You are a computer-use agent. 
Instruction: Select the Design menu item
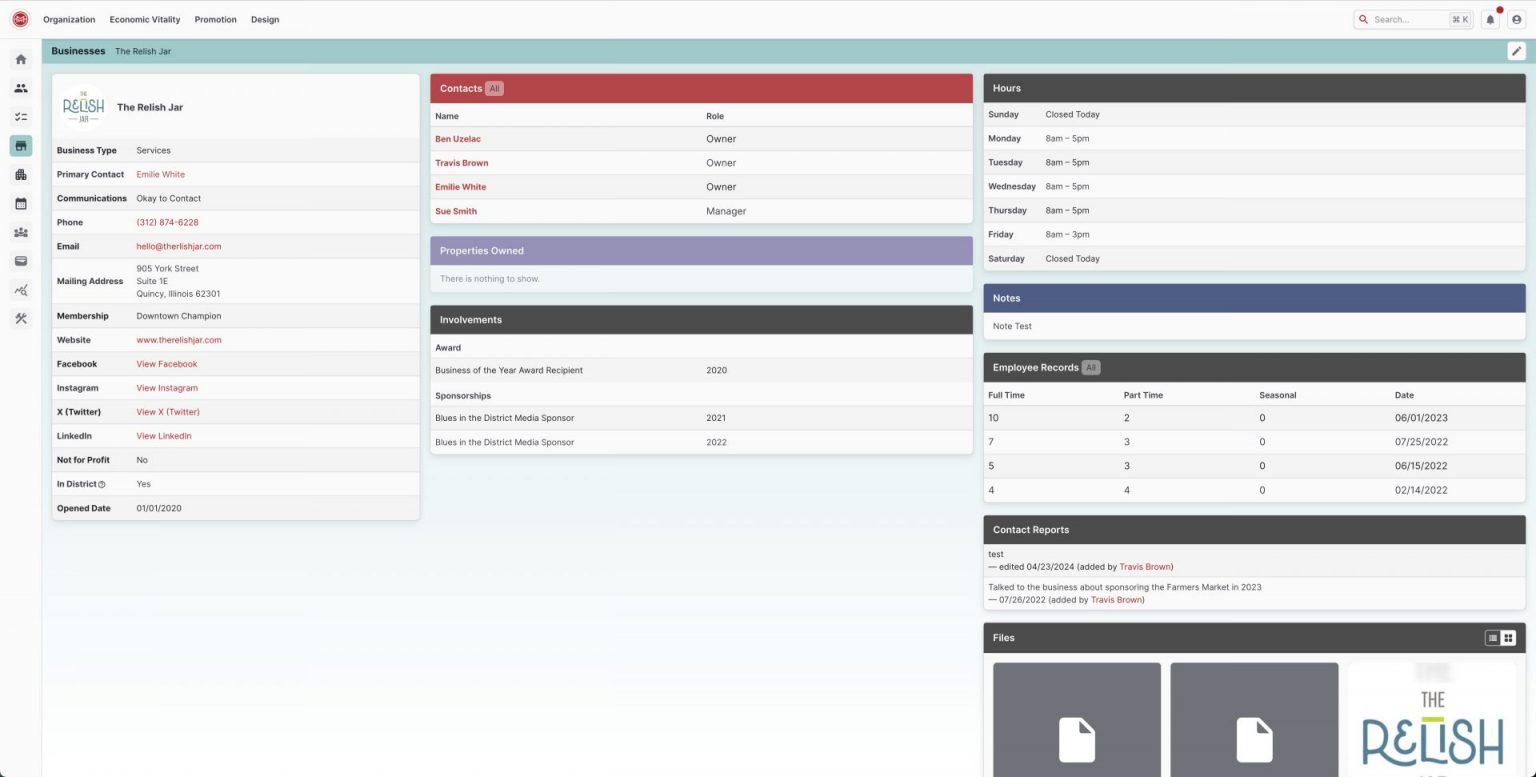click(264, 19)
